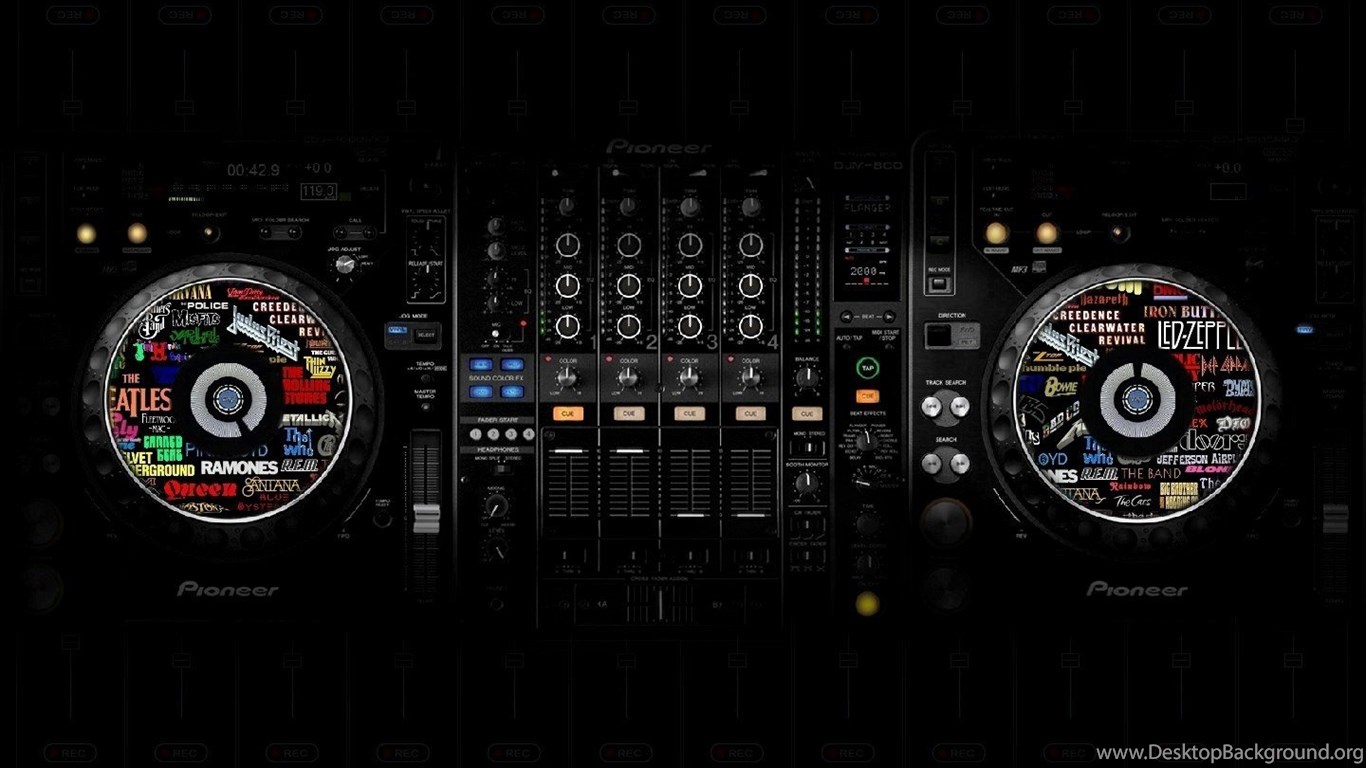Click the headphones MIXING knob
The width and height of the screenshot is (1366, 768).
point(496,506)
